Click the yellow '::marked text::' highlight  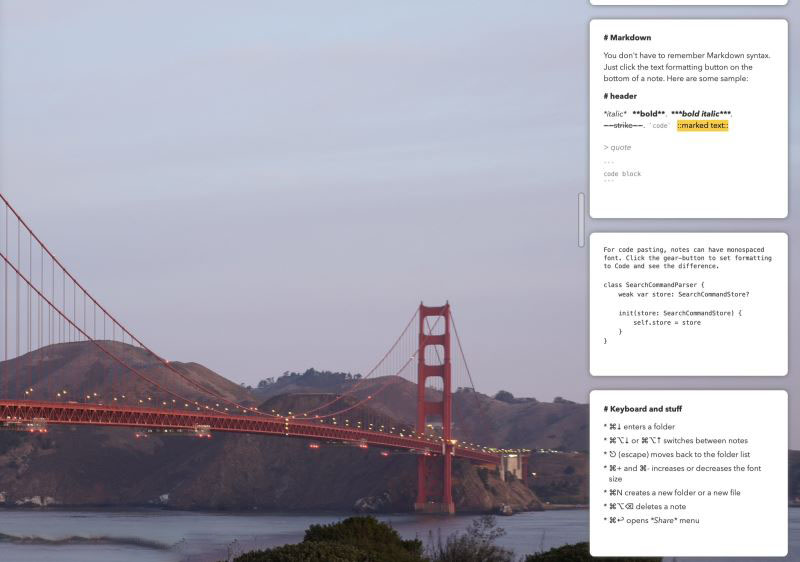coord(703,125)
